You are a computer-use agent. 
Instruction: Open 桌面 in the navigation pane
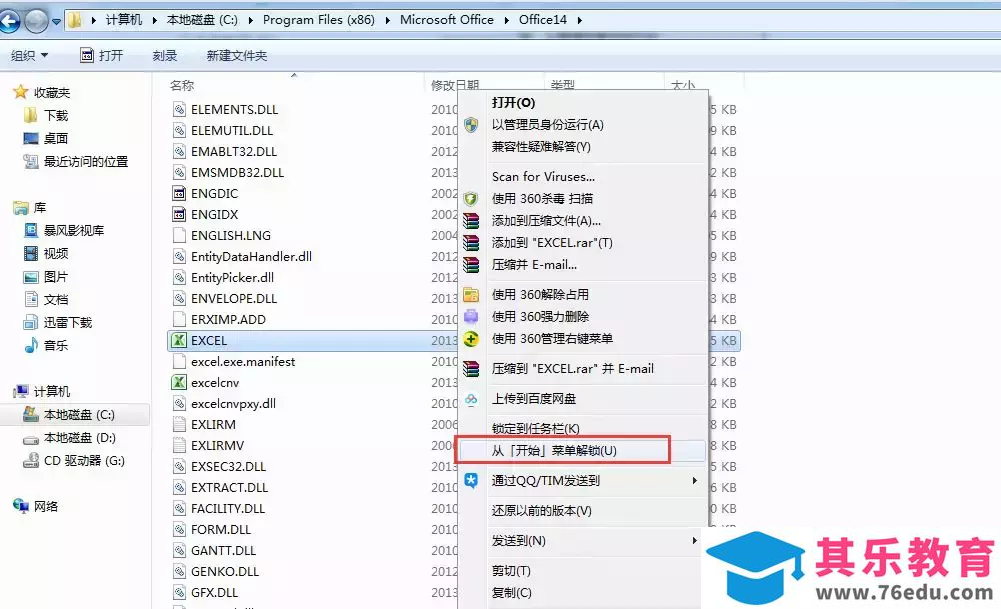(56, 139)
